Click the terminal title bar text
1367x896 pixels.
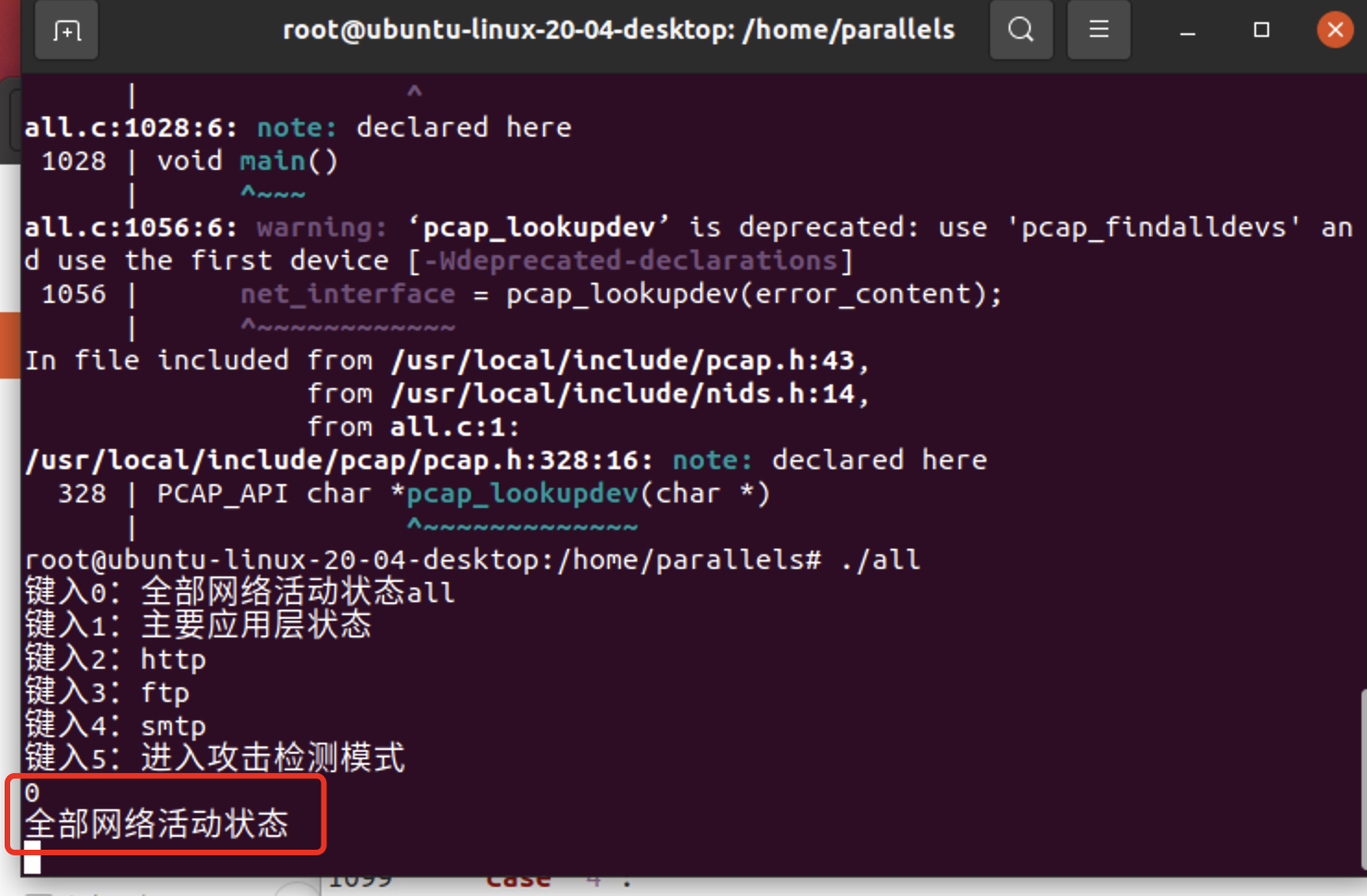click(619, 30)
